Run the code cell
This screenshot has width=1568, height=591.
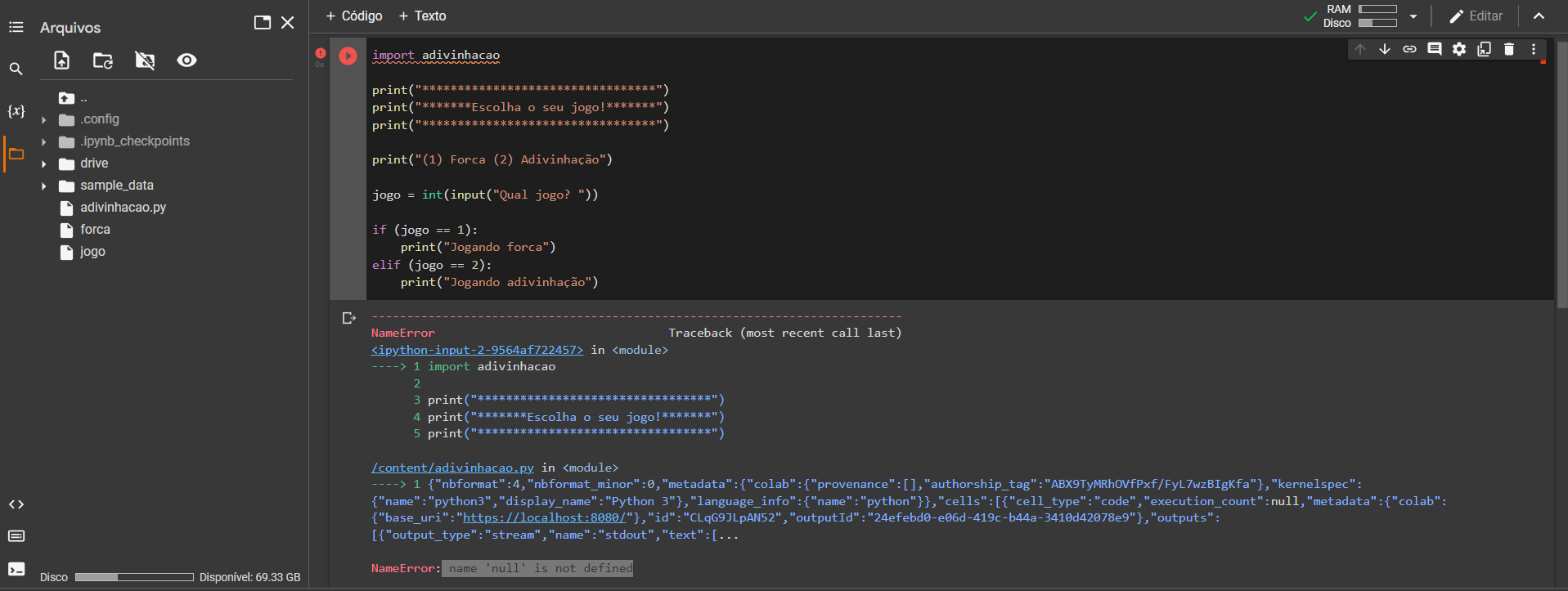pyautogui.click(x=348, y=56)
